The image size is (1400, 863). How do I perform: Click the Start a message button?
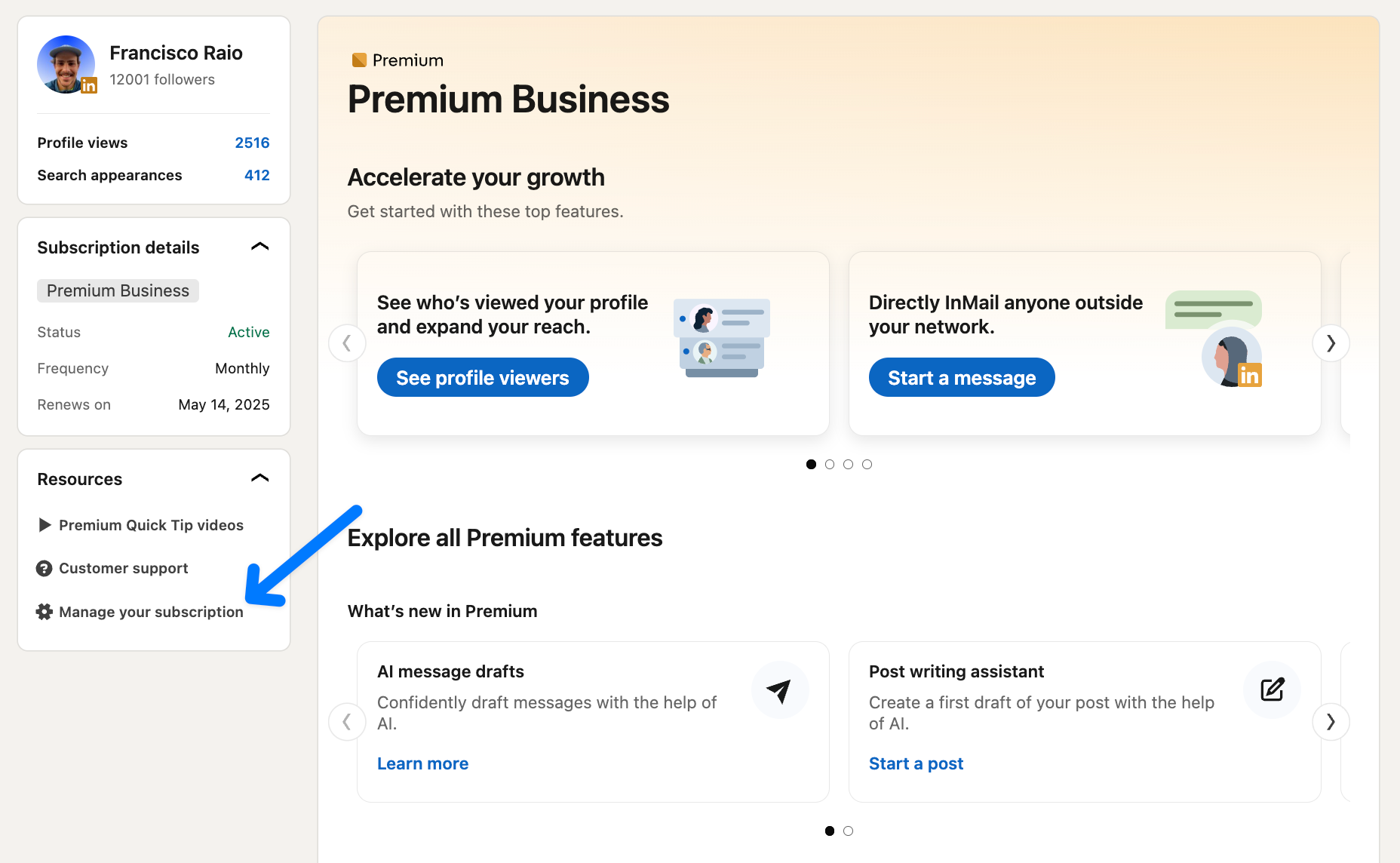[962, 377]
